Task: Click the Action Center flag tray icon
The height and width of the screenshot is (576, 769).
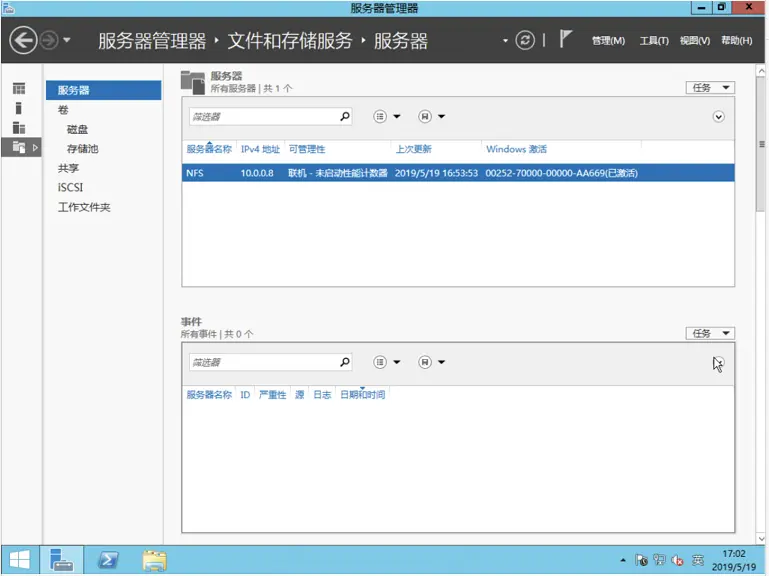Action: coord(641,560)
